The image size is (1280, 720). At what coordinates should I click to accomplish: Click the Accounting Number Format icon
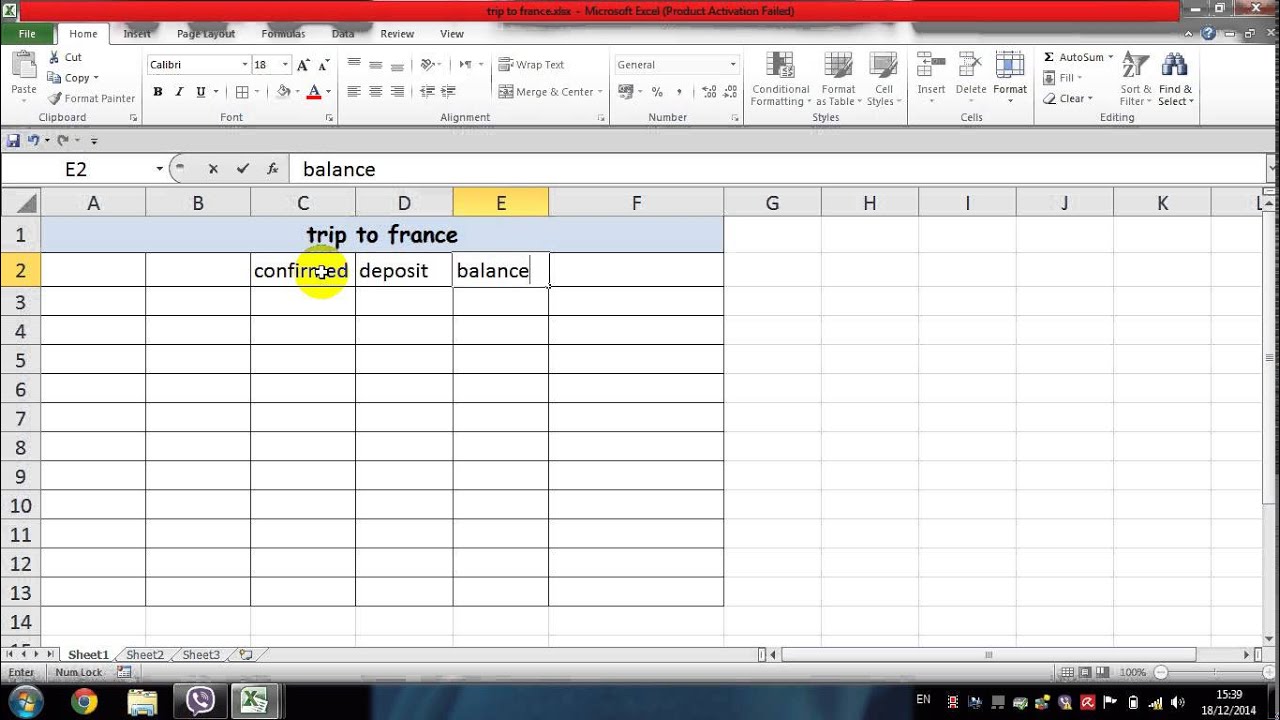pyautogui.click(x=626, y=92)
